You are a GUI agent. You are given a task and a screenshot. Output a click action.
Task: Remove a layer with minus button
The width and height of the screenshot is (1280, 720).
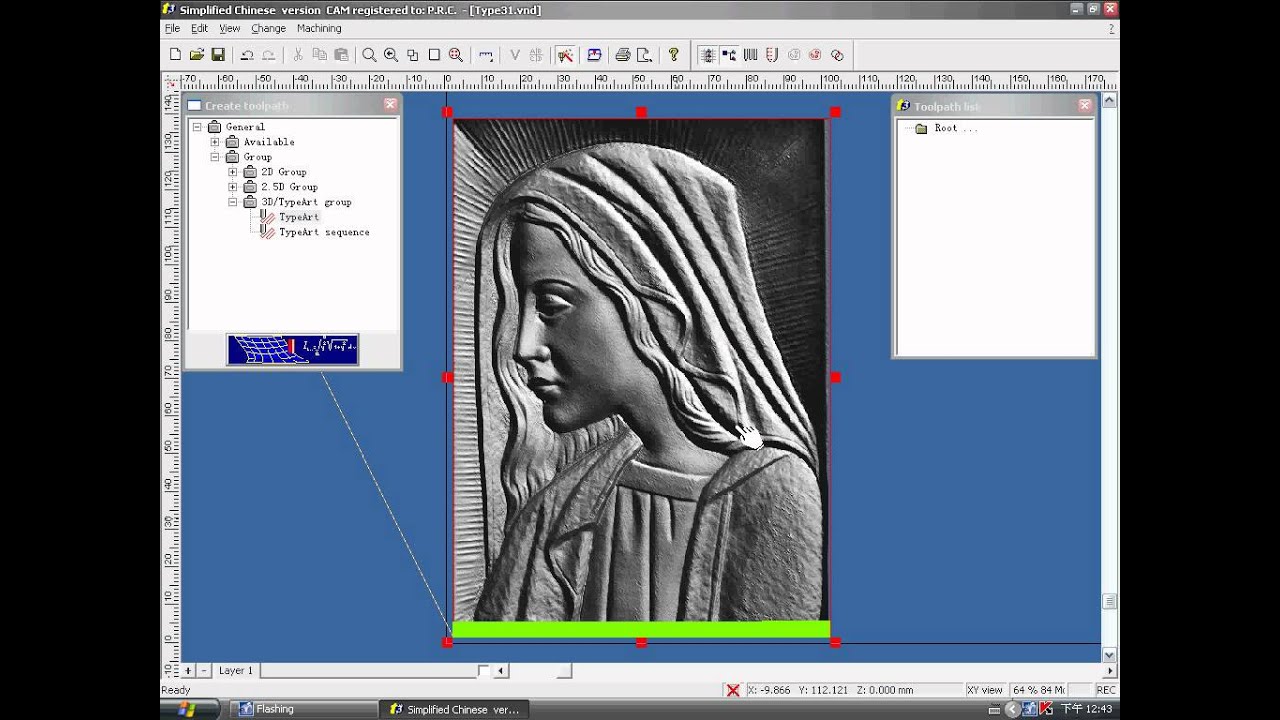204,671
